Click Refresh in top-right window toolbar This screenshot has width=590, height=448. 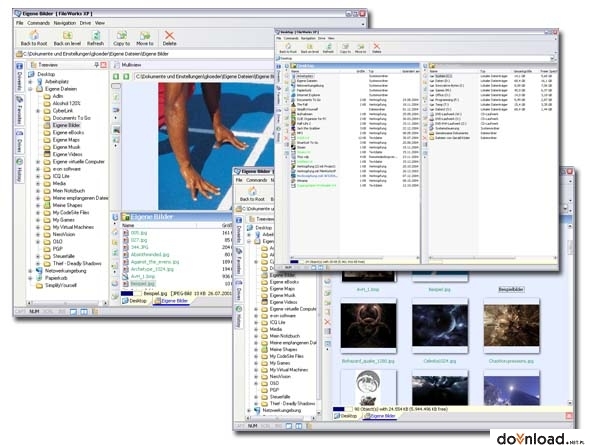[x=328, y=48]
